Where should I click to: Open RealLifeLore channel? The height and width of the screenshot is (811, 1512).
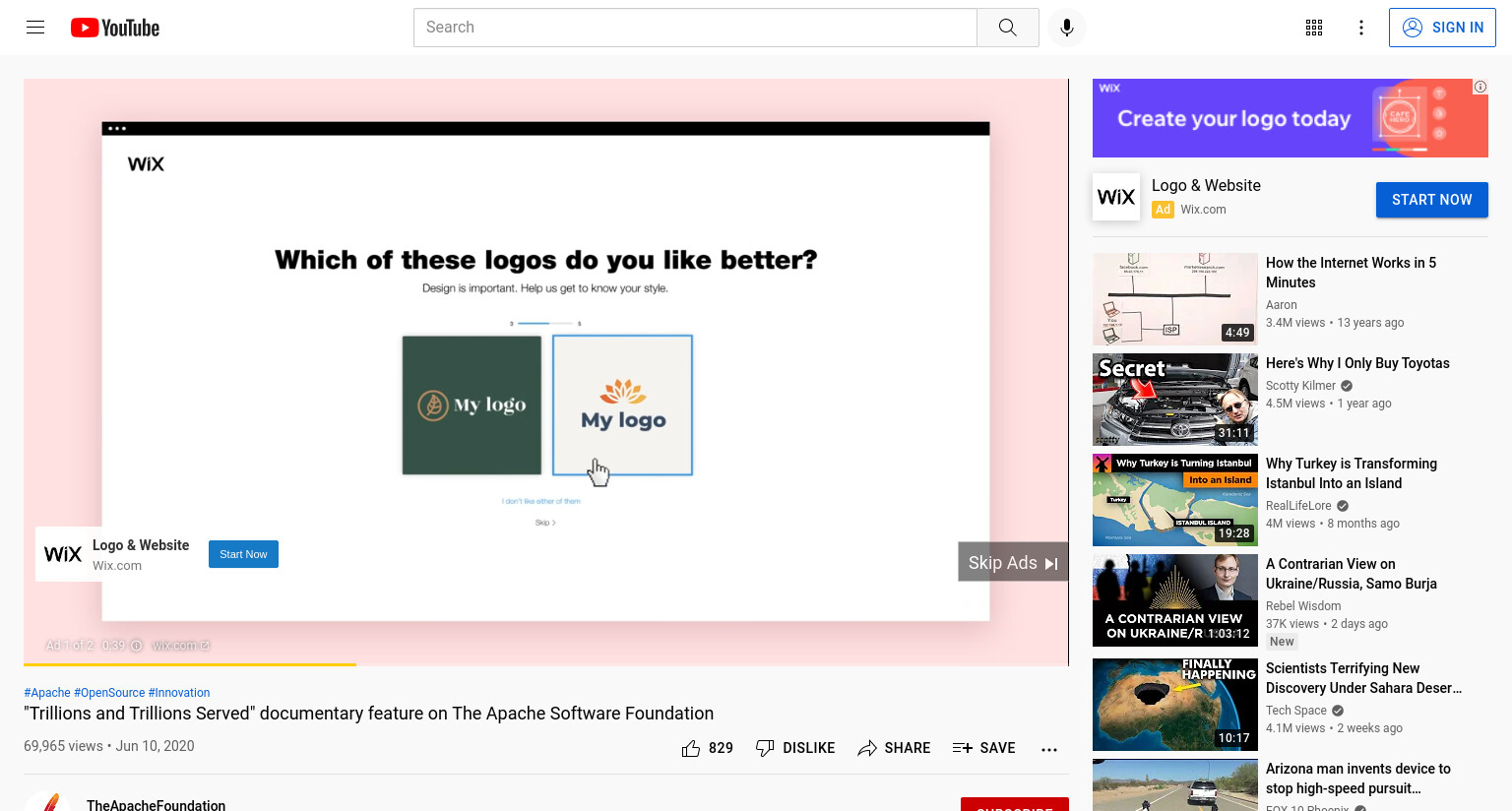coord(1298,506)
